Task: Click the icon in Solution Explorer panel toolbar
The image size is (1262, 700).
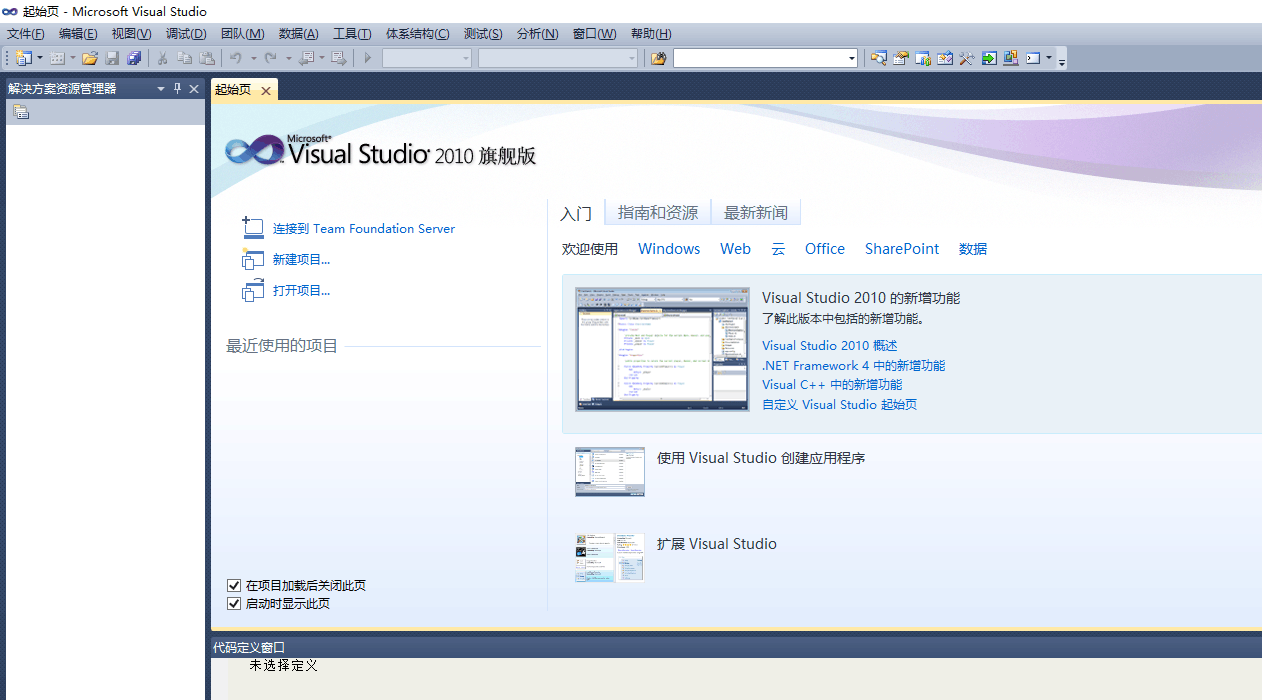Action: tap(20, 112)
